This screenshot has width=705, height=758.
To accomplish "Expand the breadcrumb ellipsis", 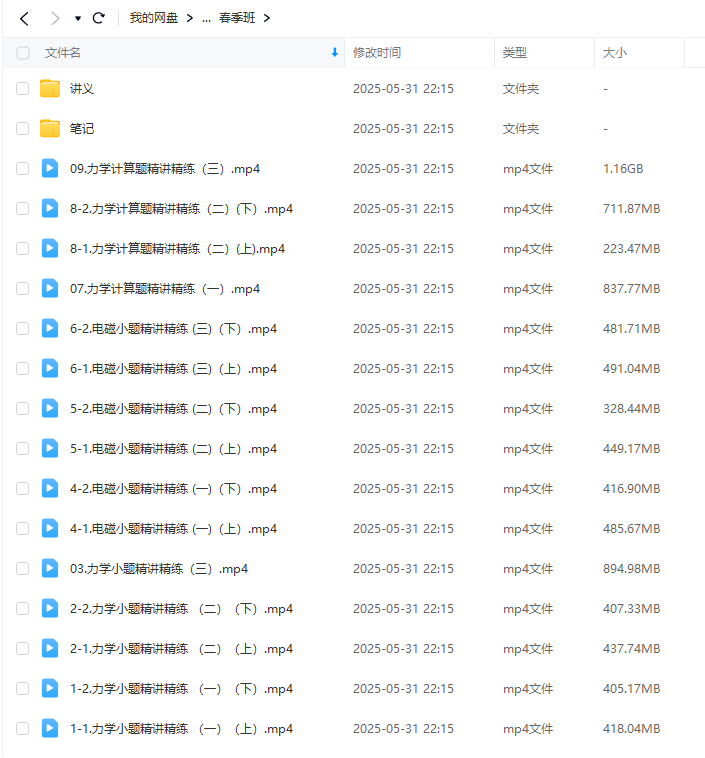I will click(206, 18).
